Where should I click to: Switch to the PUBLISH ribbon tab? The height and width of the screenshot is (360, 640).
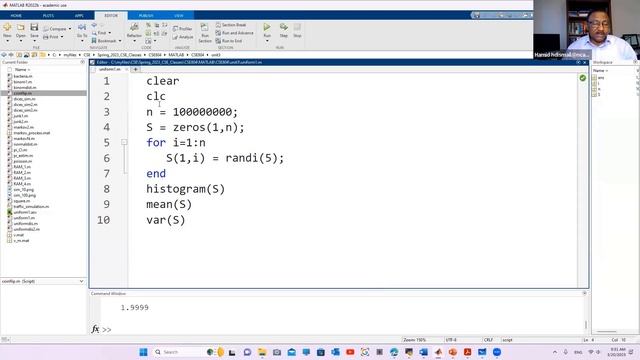[x=146, y=16]
